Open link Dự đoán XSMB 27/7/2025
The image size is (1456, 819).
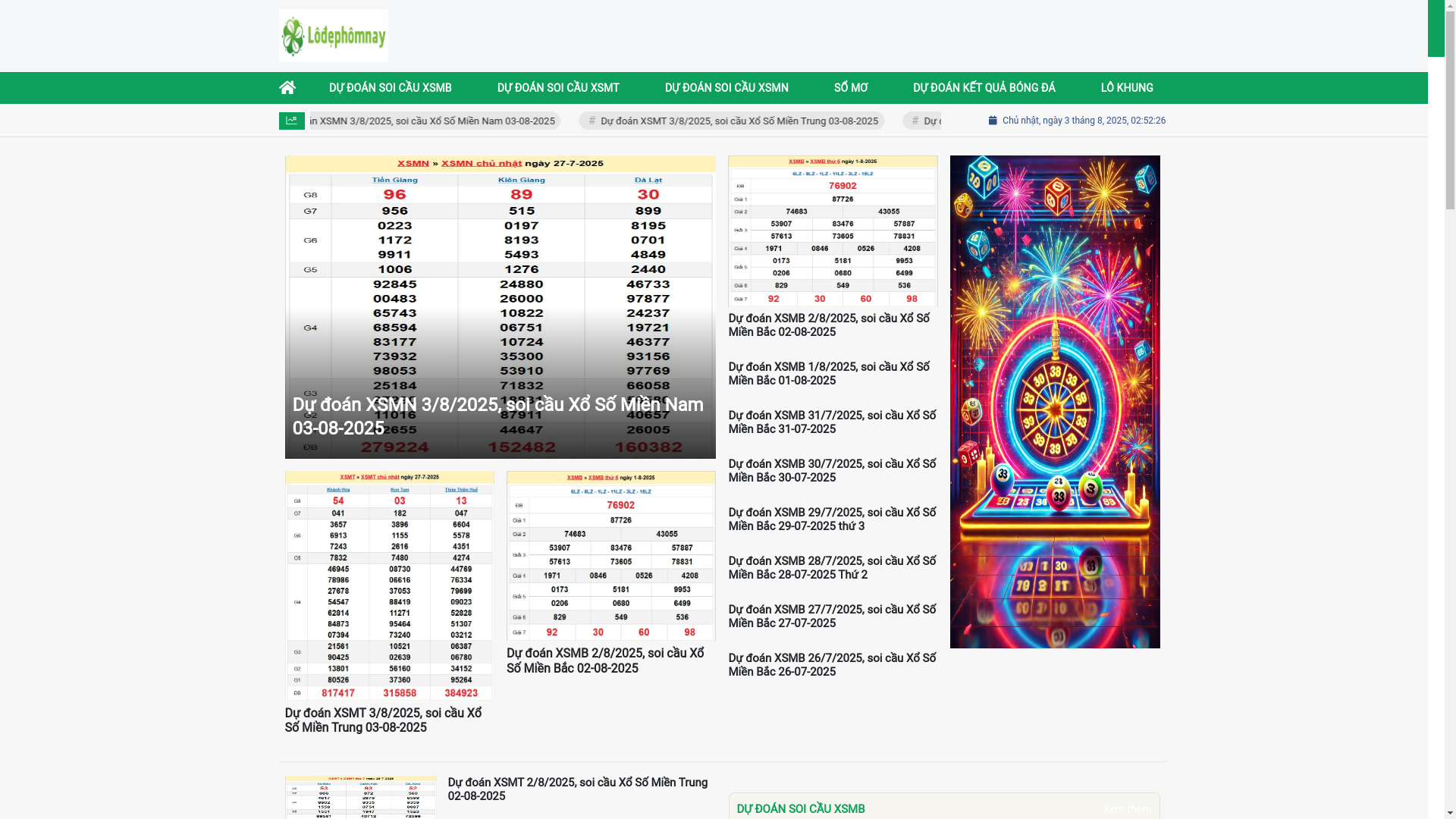832,617
